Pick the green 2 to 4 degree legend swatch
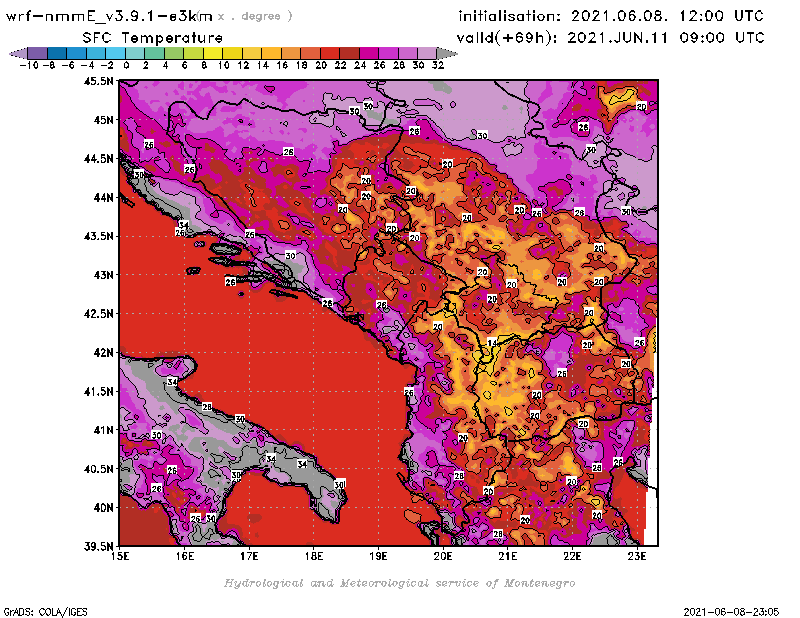800x618 pixels. point(155,53)
